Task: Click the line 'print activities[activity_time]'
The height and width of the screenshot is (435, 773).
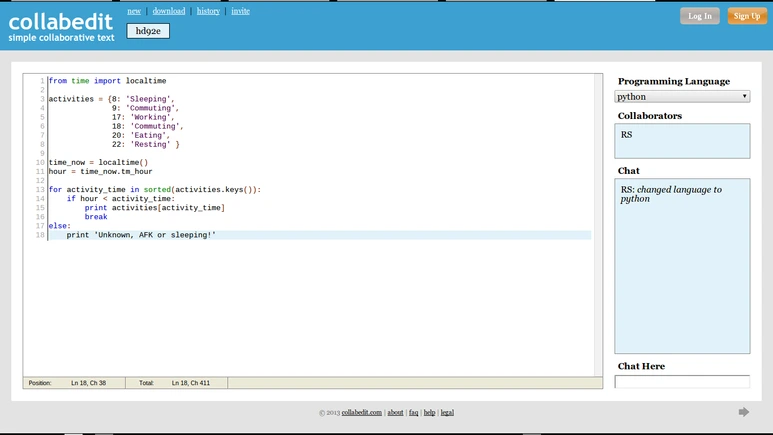Action: 155,208
